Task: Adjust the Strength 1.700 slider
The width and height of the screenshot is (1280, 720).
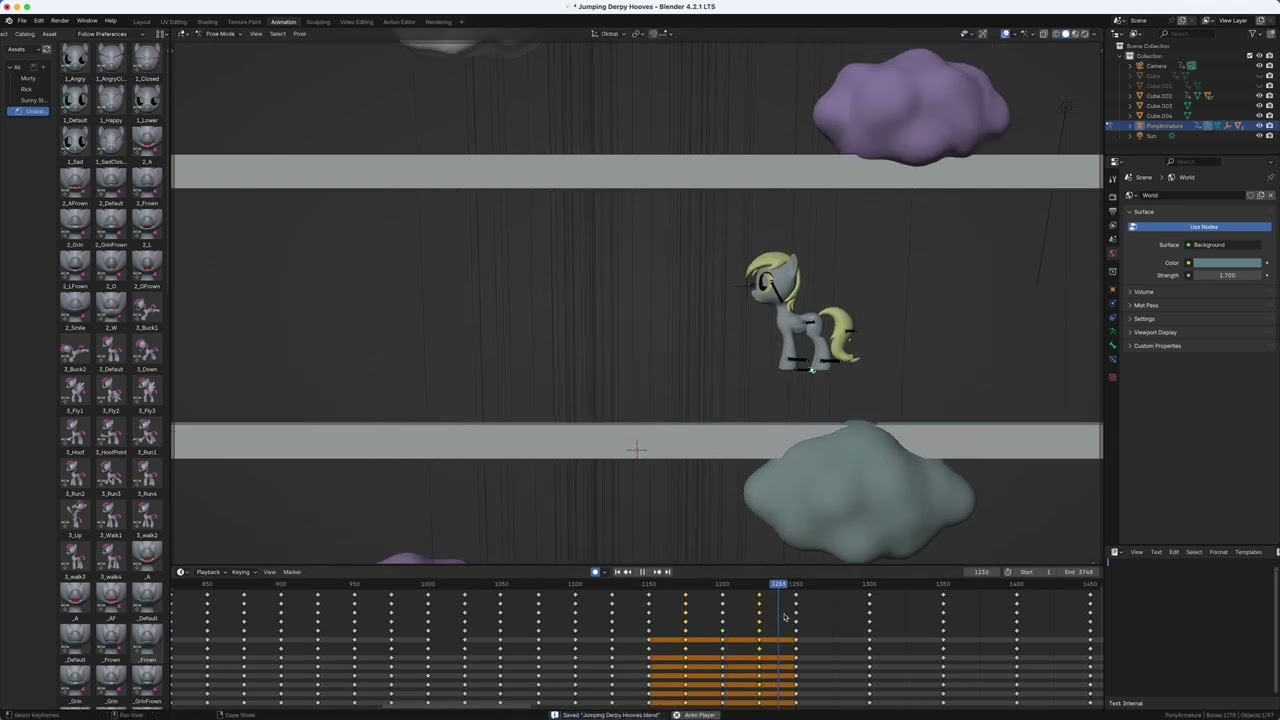Action: pyautogui.click(x=1227, y=275)
